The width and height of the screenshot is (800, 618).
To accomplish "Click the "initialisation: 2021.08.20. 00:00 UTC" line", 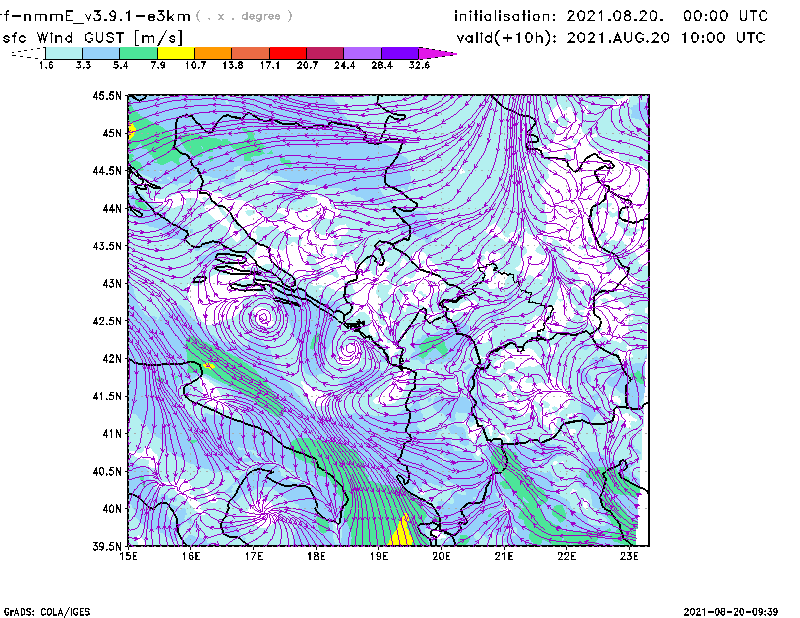I will click(x=611, y=16).
